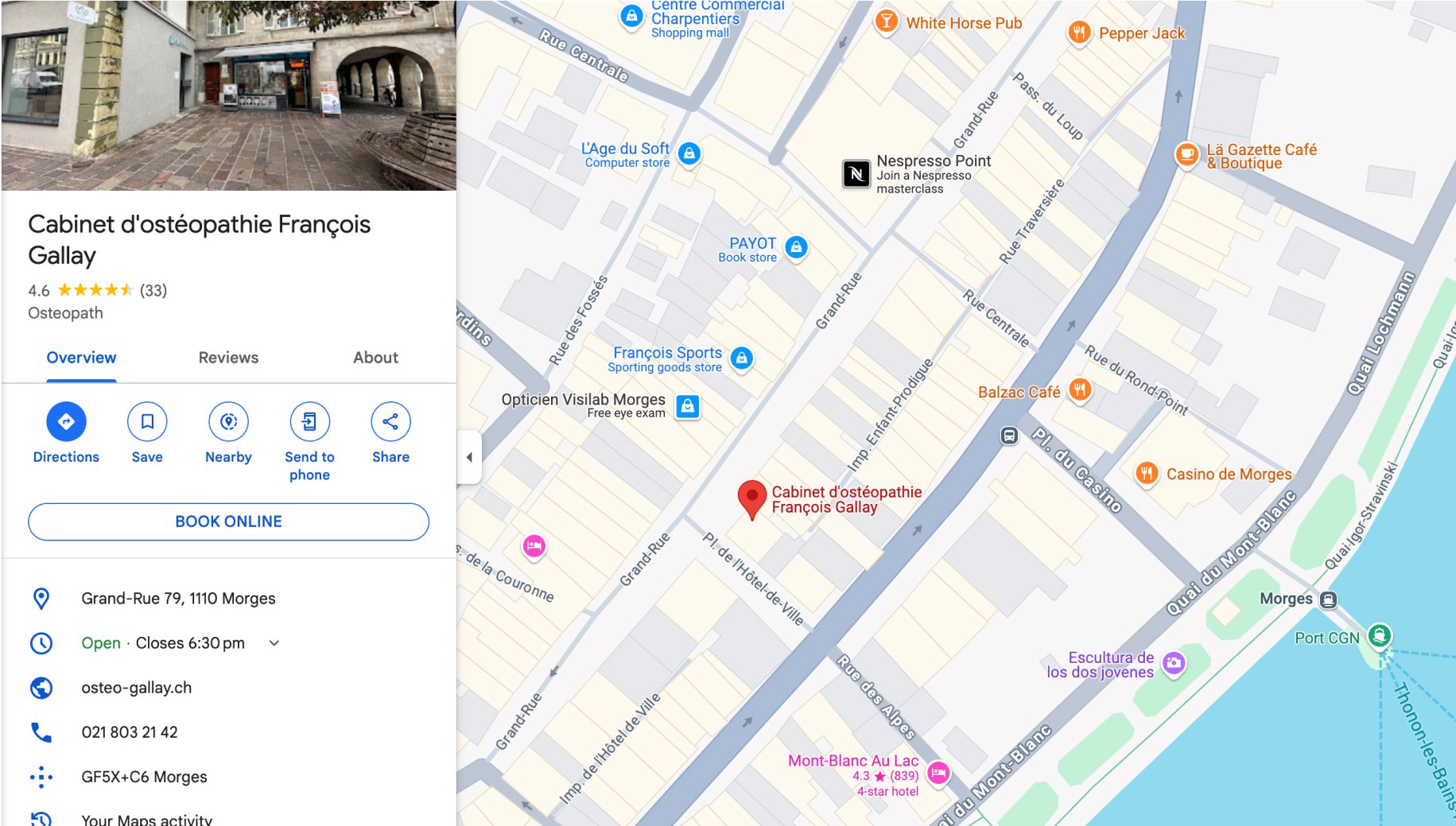Open Port CGN marker icon

(x=1380, y=636)
